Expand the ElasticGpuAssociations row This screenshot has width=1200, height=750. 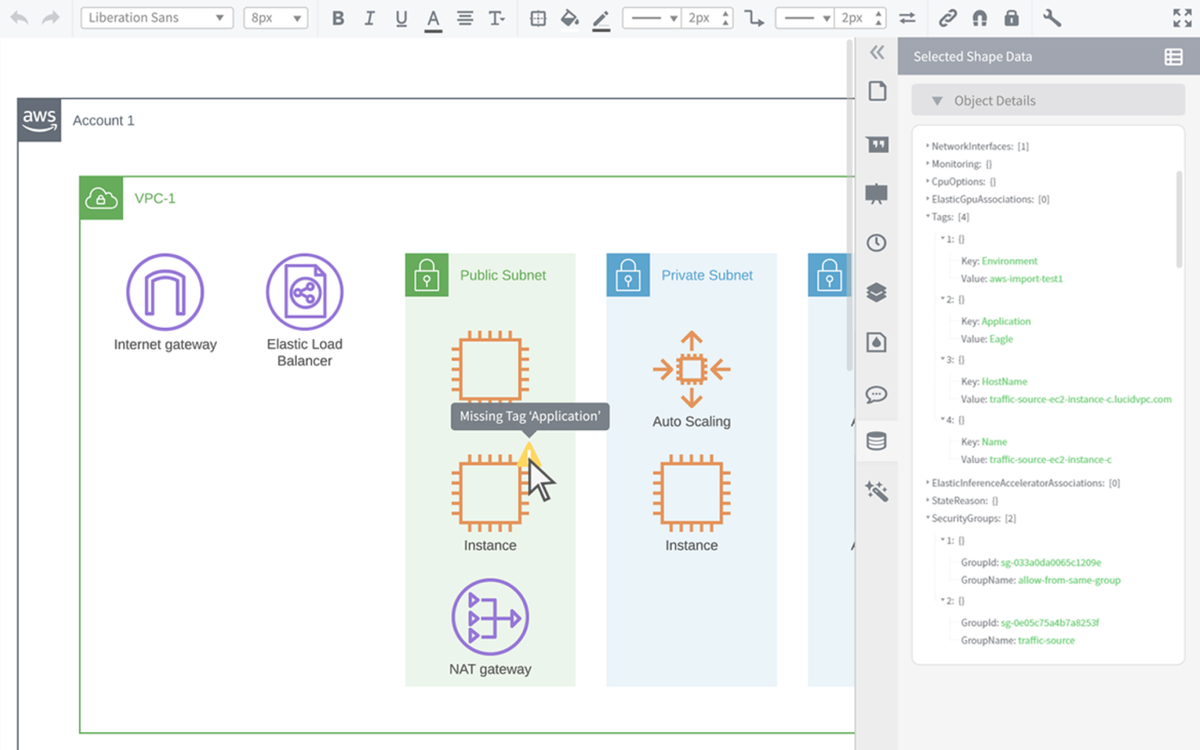[927, 200]
